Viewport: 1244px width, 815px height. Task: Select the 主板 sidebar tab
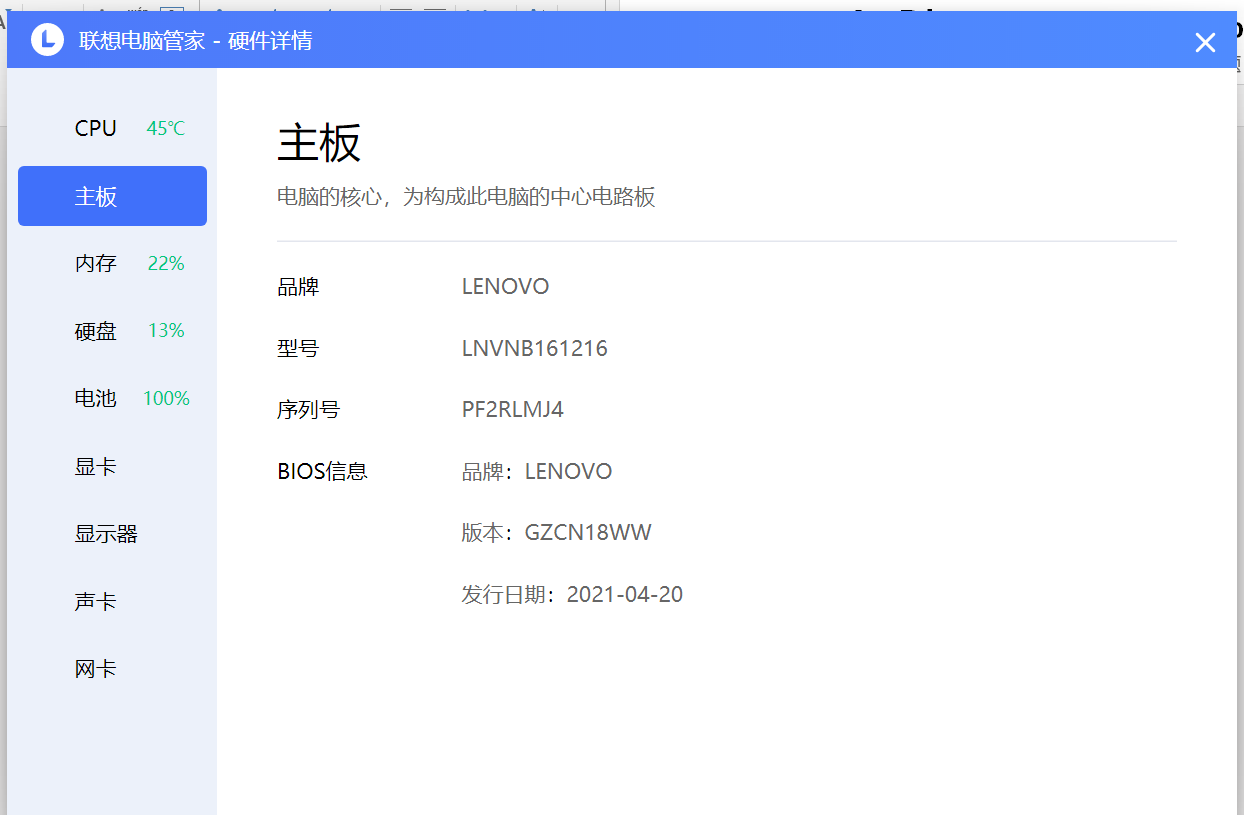tap(112, 196)
